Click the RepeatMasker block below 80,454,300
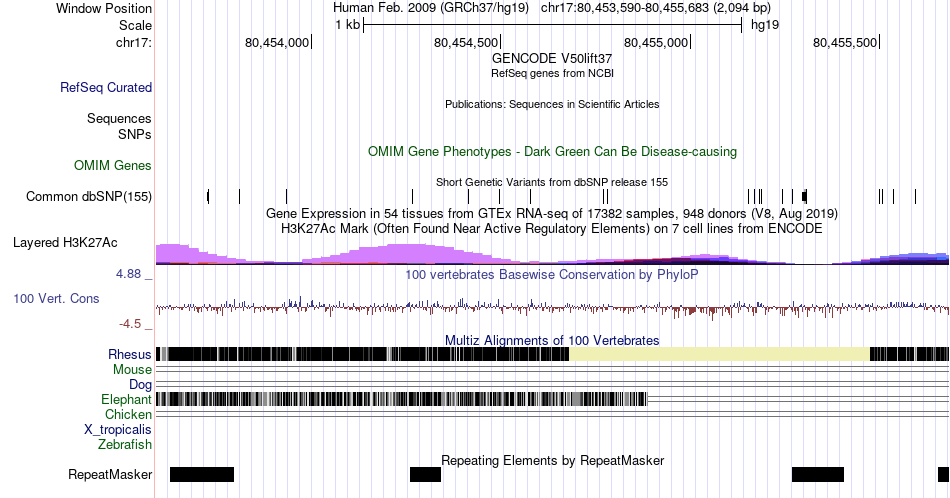950x498 pixels. 425,474
